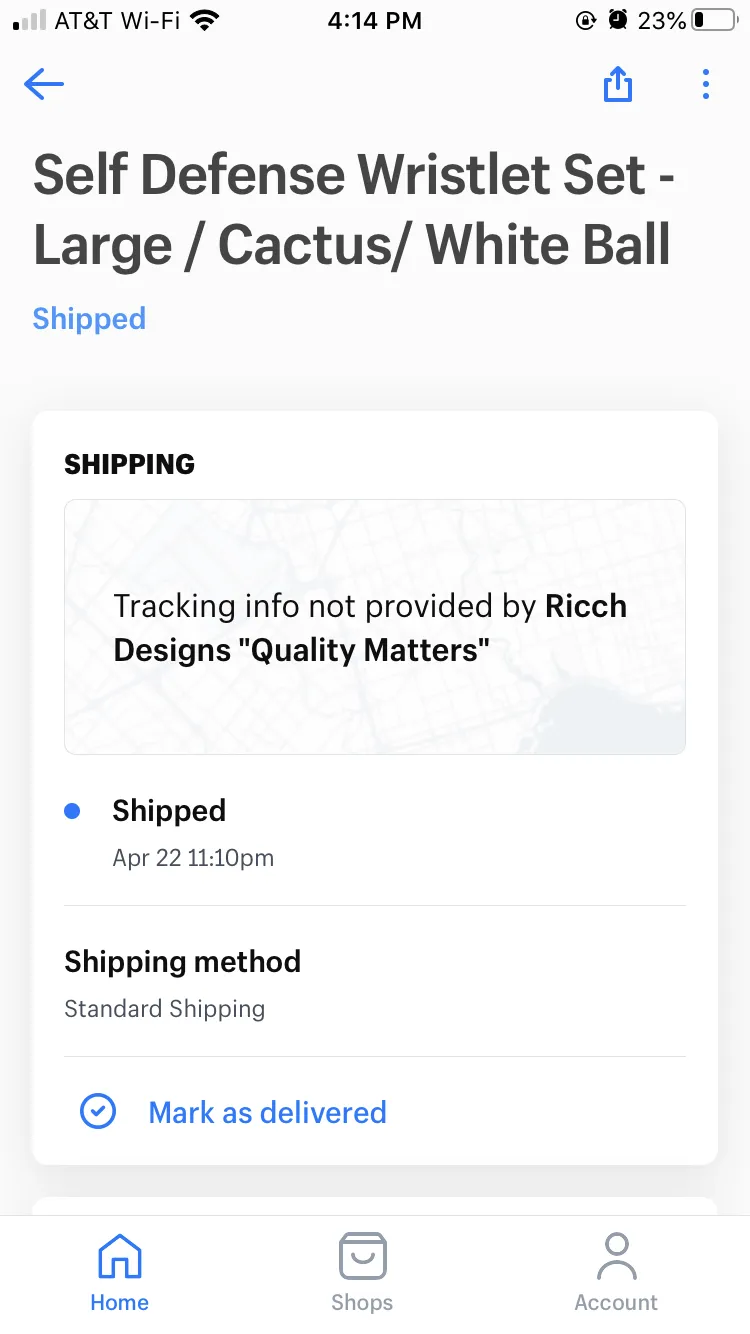Tap the battery indicator in status bar
750x1334 pixels.
click(x=713, y=20)
